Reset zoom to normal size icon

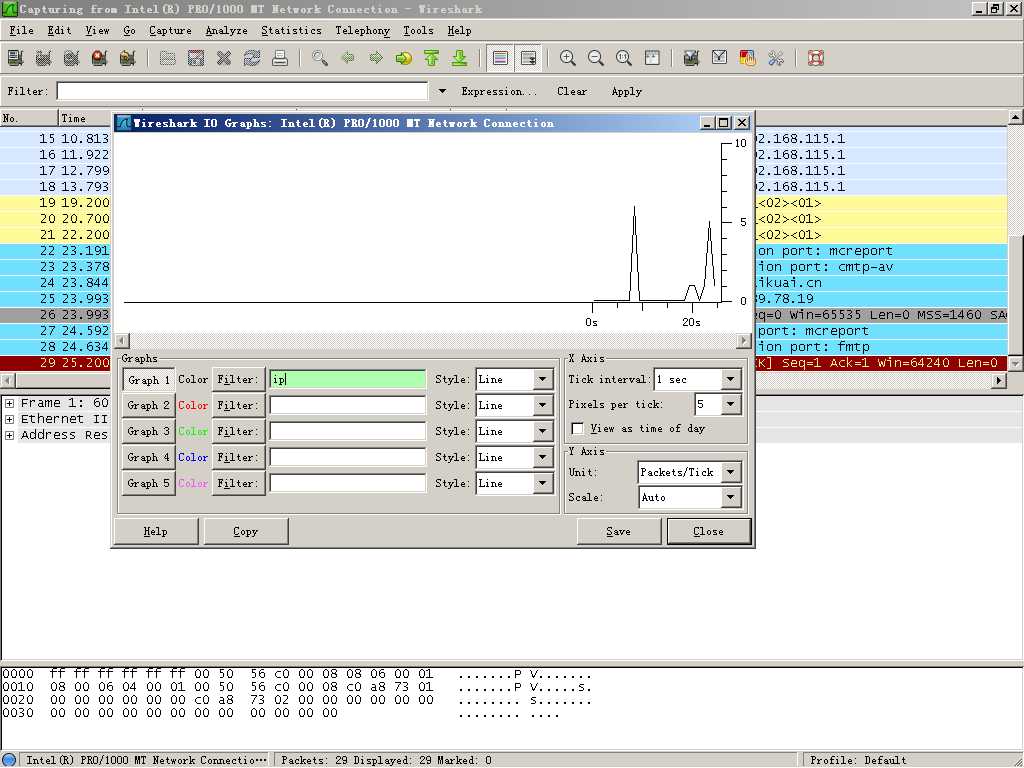tap(624, 58)
